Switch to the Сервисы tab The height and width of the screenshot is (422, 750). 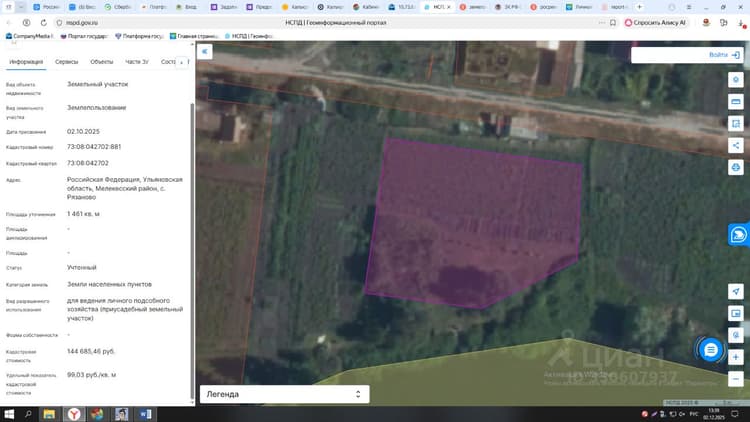point(66,62)
